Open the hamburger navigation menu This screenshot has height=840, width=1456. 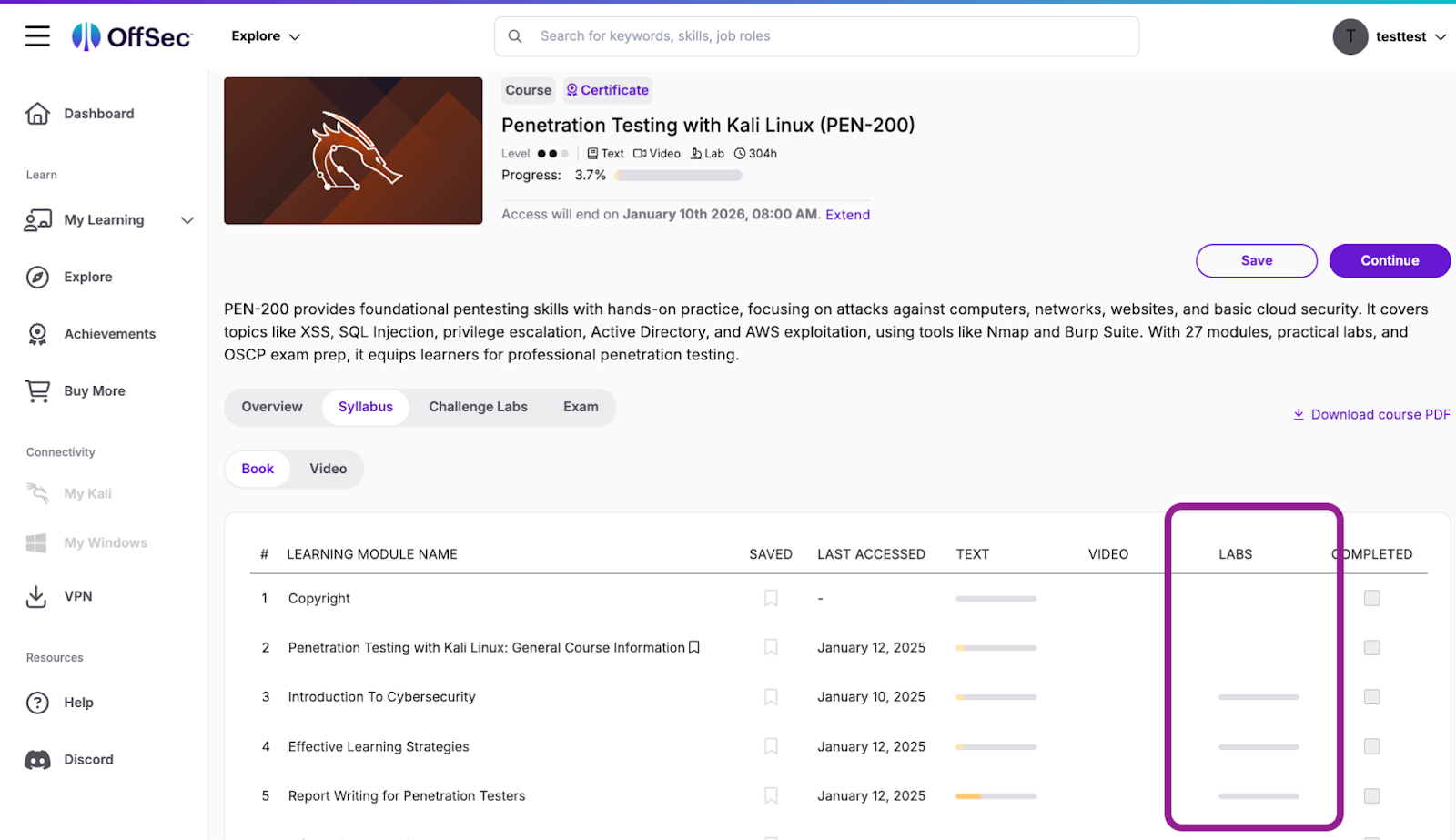point(37,36)
